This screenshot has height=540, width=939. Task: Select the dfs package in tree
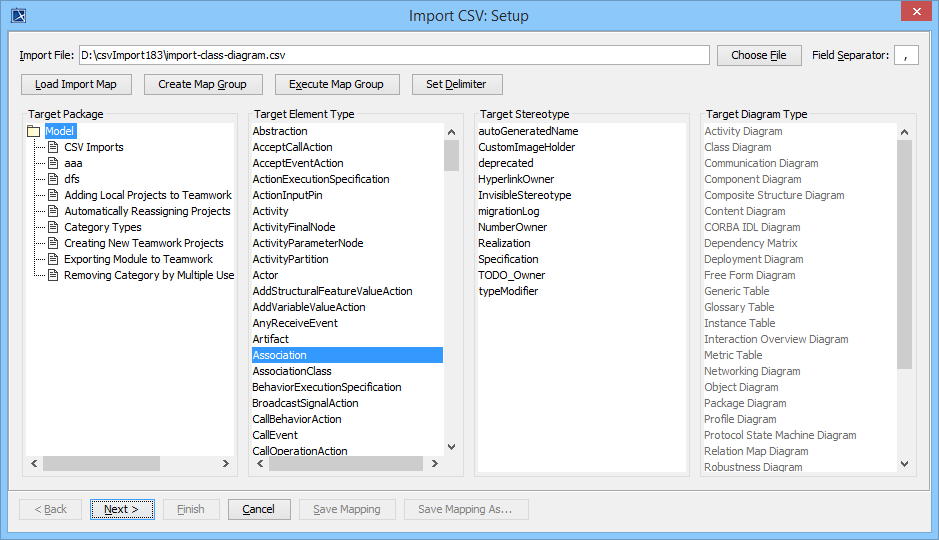(x=72, y=179)
